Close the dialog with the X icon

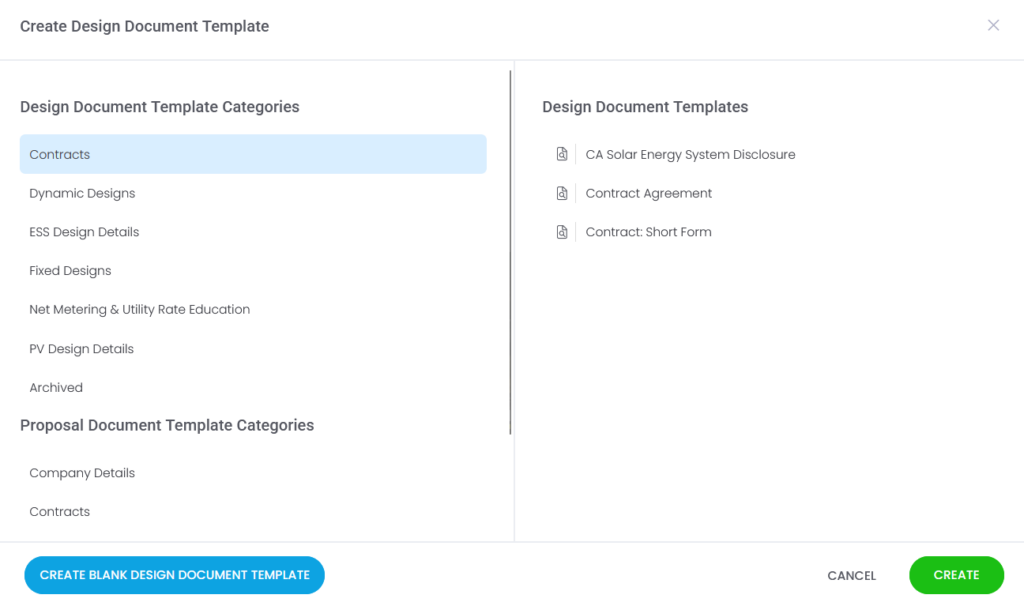pos(993,25)
